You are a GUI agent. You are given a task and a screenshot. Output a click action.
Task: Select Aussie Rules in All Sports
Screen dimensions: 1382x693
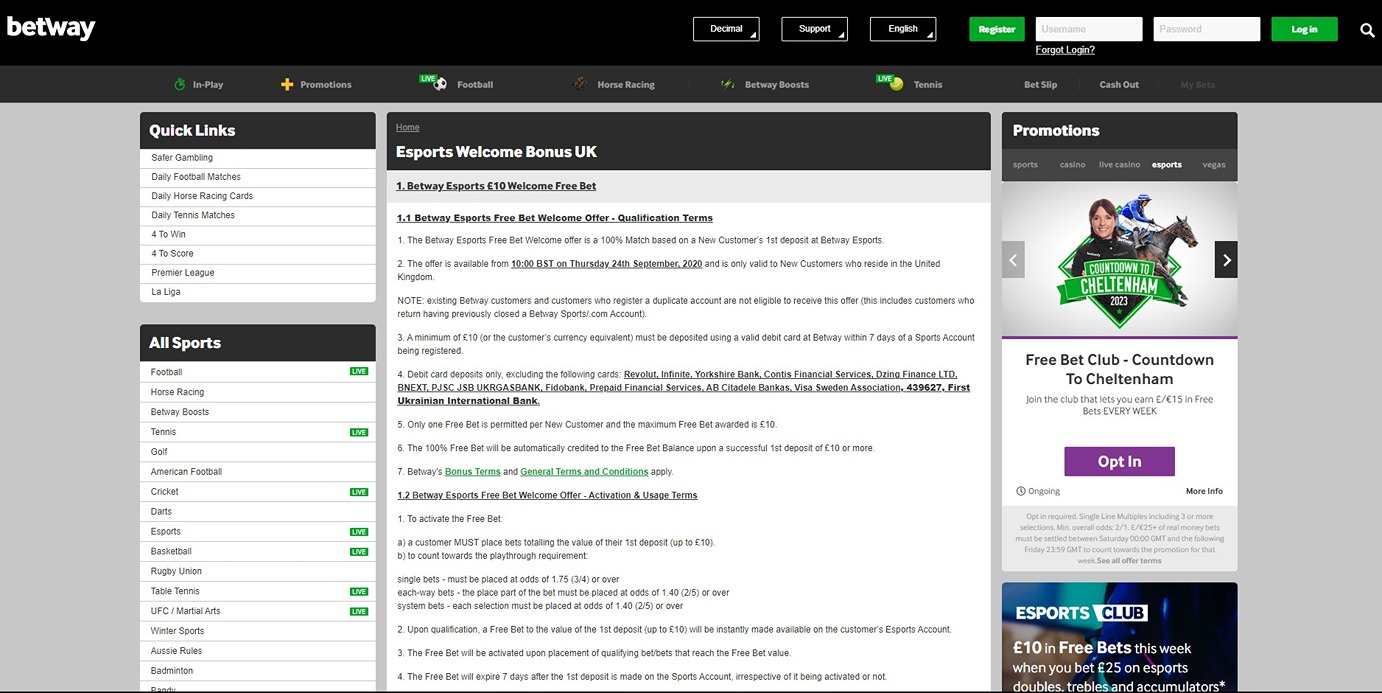[258, 651]
